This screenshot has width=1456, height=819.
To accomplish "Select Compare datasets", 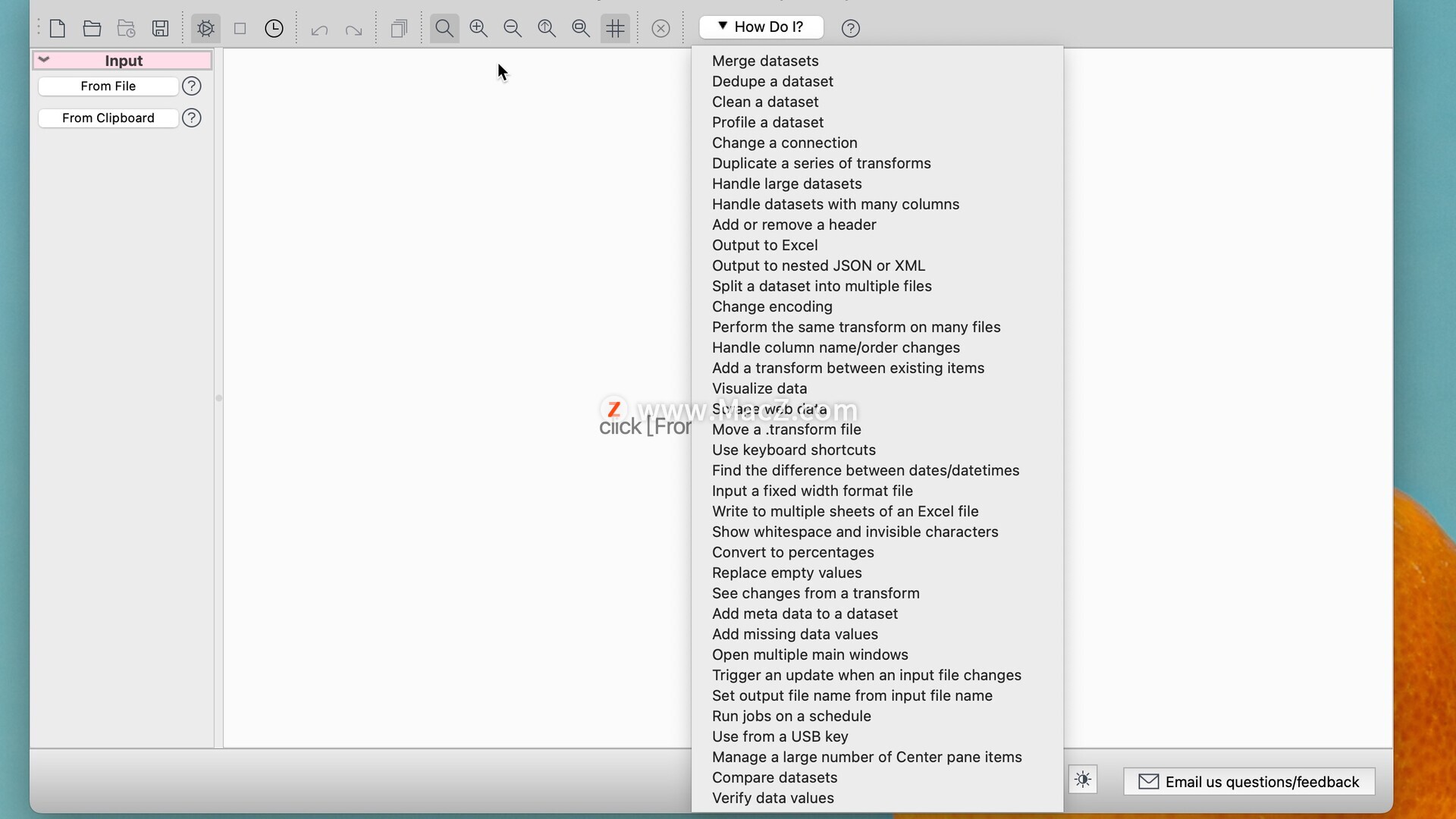I will coord(877,777).
